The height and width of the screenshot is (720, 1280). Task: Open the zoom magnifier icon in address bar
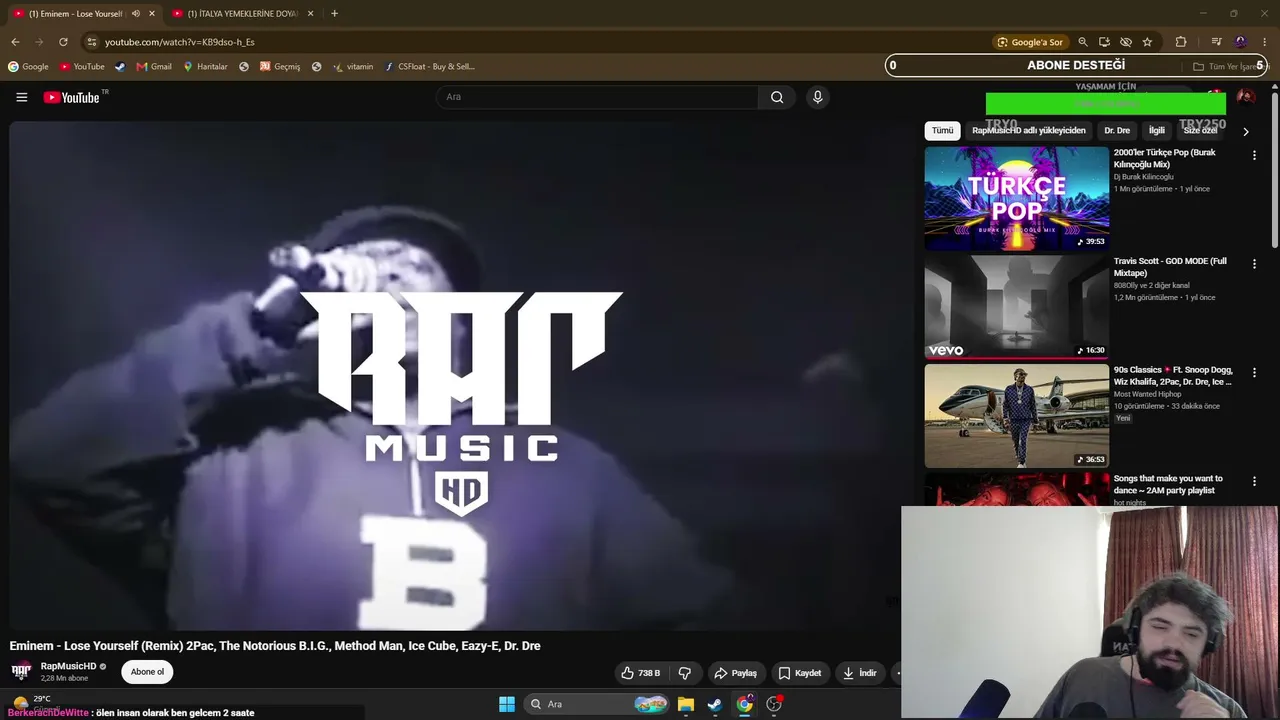pos(1083,42)
